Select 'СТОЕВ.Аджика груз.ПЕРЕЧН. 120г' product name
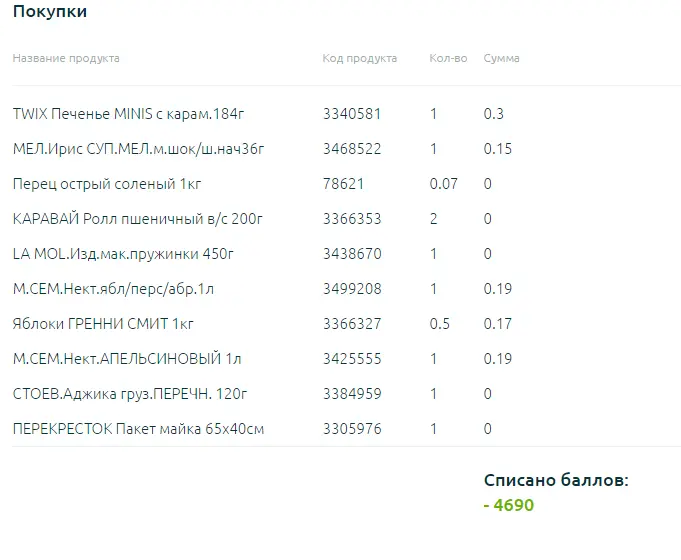 pos(130,394)
